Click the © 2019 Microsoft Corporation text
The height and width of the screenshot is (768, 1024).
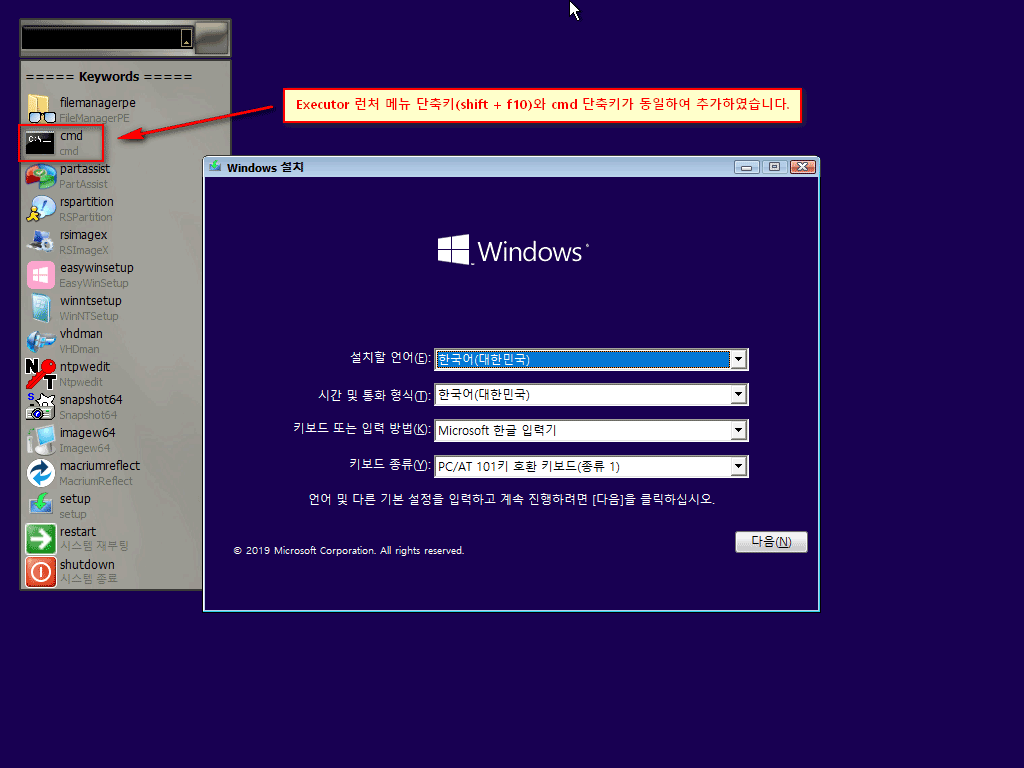point(349,551)
